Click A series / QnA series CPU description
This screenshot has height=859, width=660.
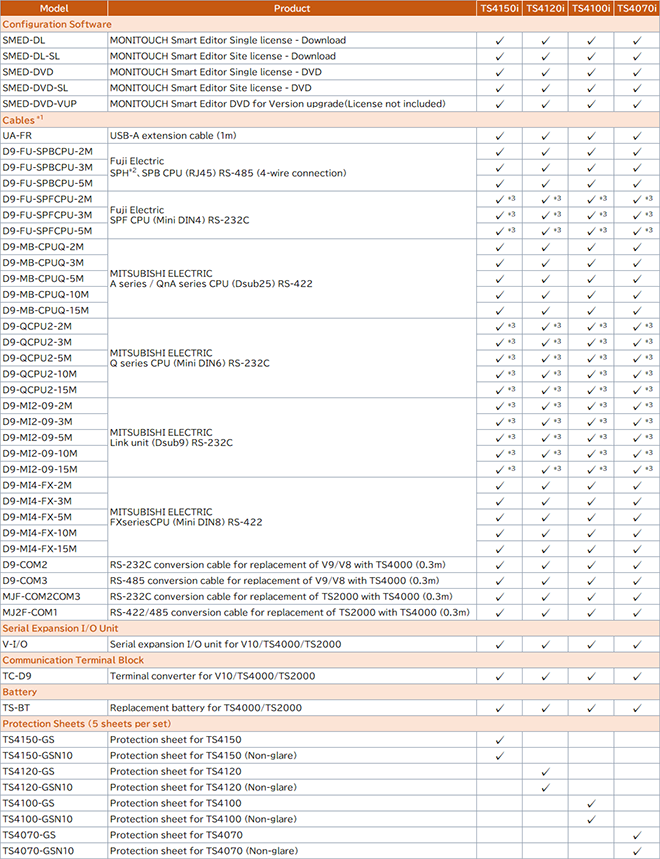[211, 278]
